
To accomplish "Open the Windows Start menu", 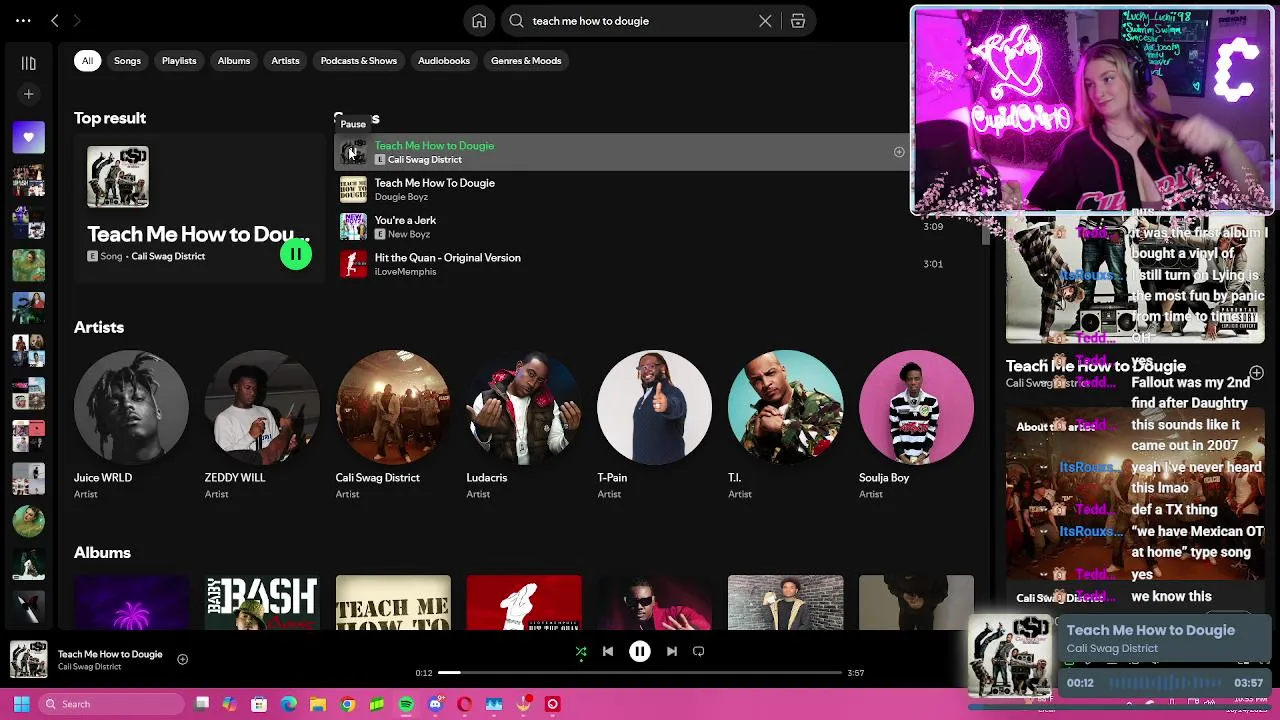I will pos(21,704).
